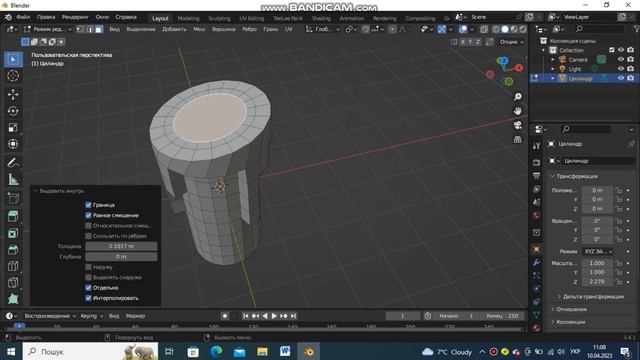Jump to the first frame
The image size is (640, 360).
point(246,316)
